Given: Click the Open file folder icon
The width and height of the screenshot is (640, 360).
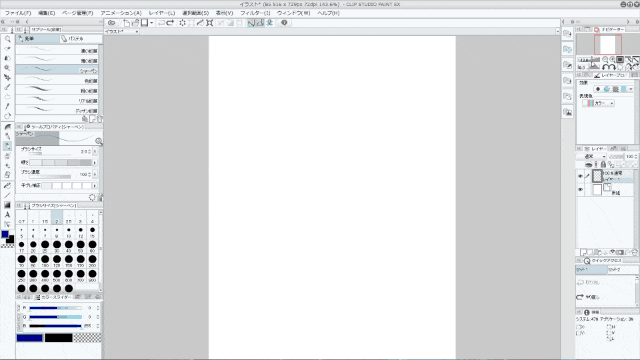Looking at the screenshot, I should (x=135, y=23).
